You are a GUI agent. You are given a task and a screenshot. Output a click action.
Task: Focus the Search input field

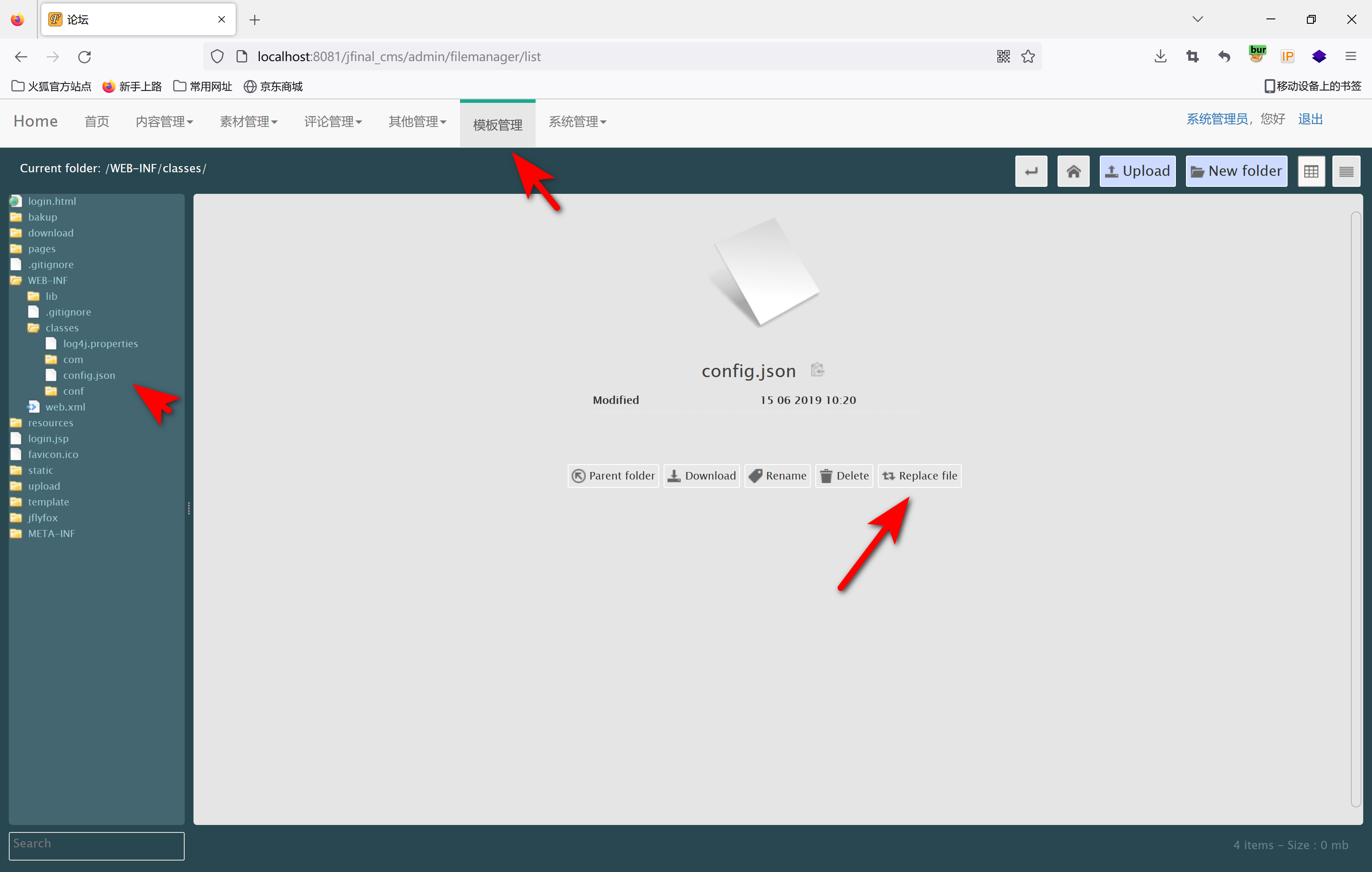click(x=96, y=845)
